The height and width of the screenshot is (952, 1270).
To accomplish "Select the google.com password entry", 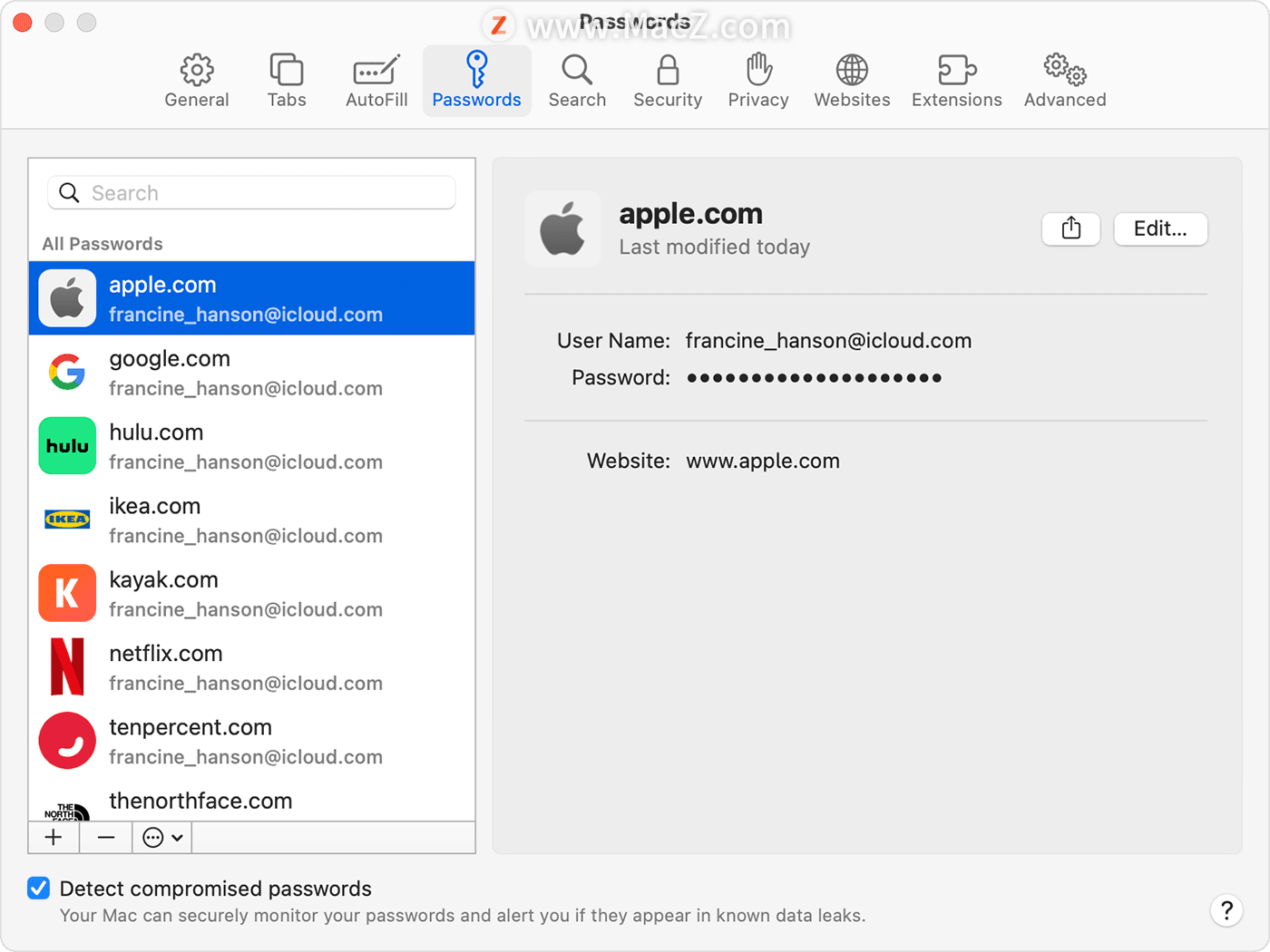I will 252,373.
